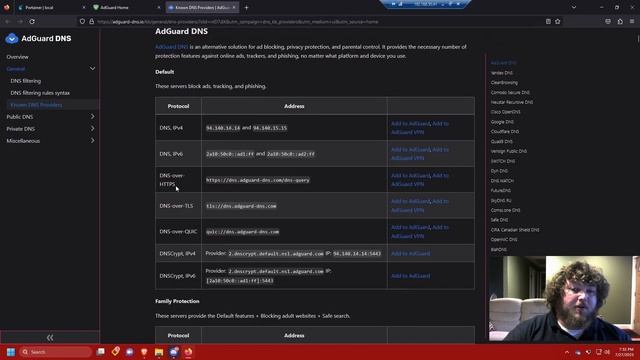This screenshot has height=360, width=640.
Task: Open DNS filtering sidebar page
Action: 26,81
